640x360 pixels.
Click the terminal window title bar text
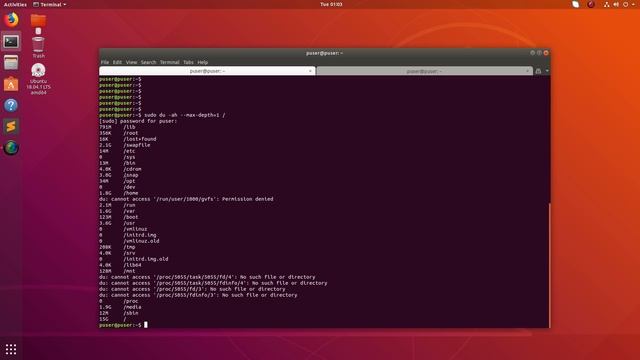324,53
